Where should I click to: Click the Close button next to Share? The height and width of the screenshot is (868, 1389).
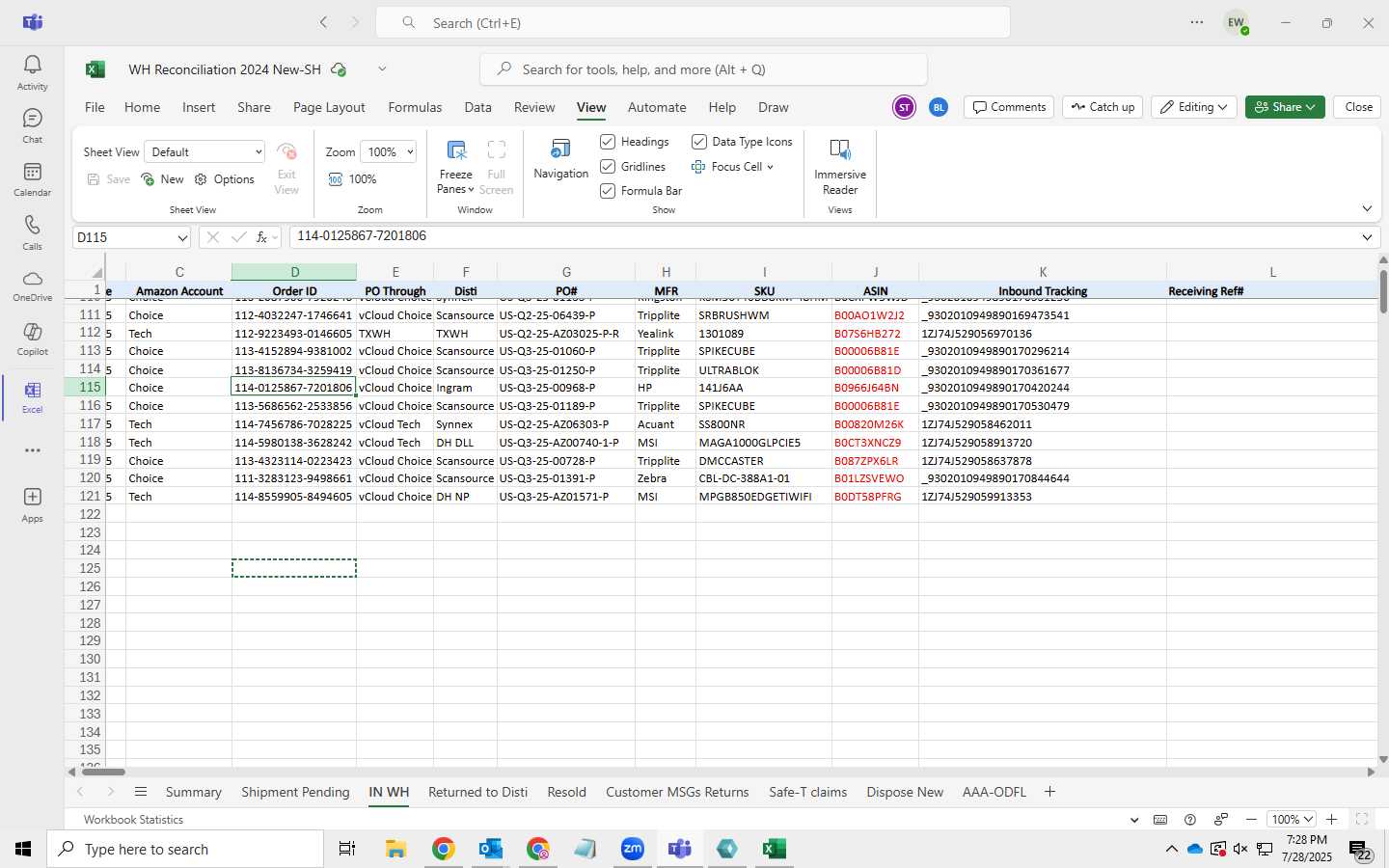[1358, 107]
